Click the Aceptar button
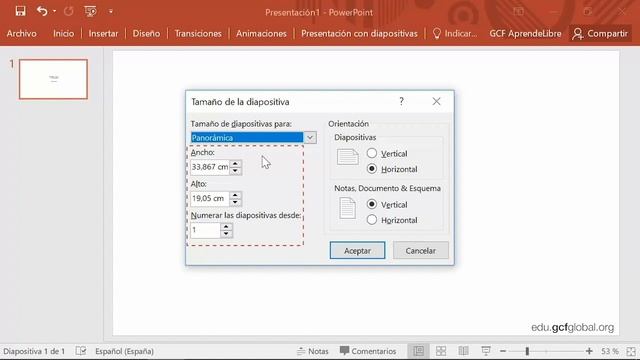Viewport: 640px width, 360px height. coord(357,251)
